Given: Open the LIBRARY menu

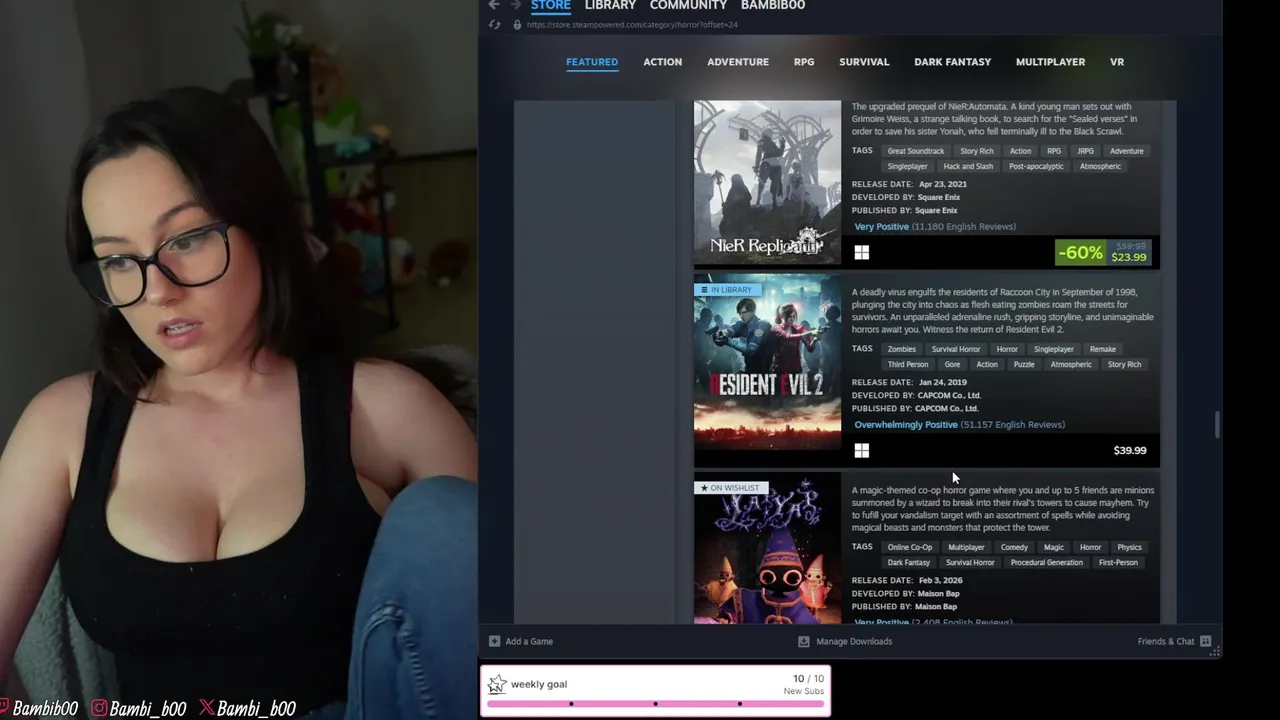Looking at the screenshot, I should (x=610, y=5).
